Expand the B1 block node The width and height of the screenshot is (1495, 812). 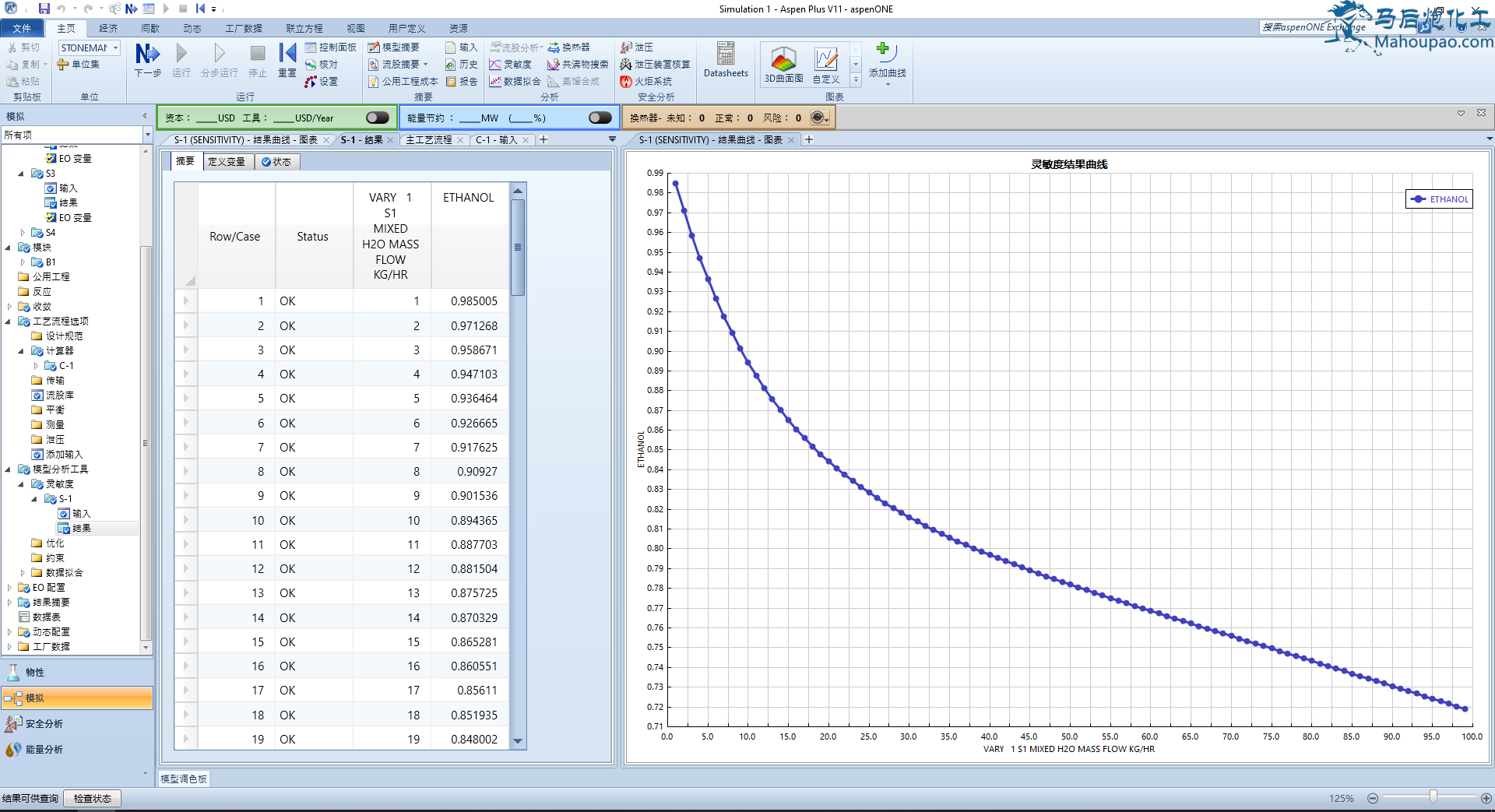click(22, 262)
